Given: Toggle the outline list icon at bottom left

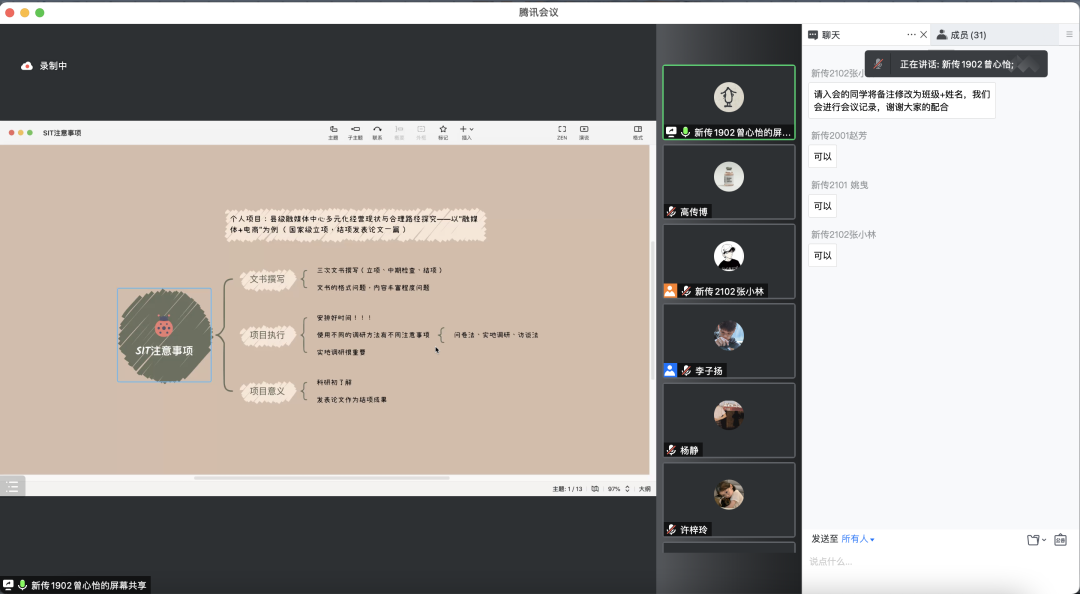Looking at the screenshot, I should [12, 487].
